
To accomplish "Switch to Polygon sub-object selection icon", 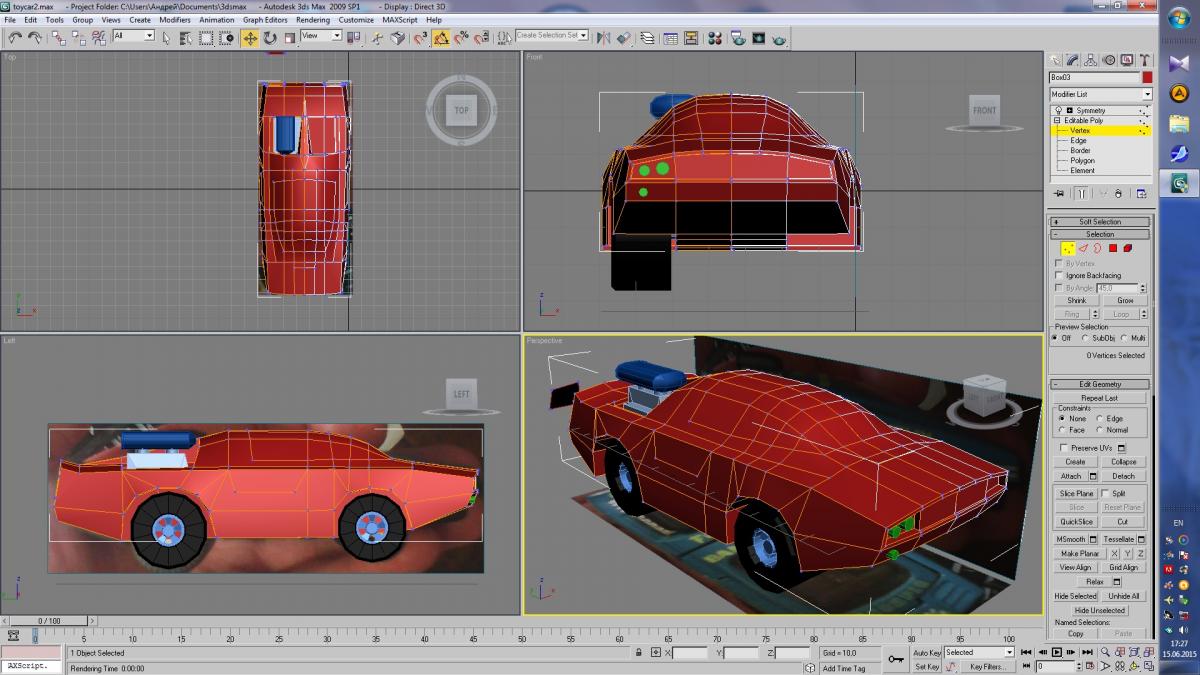I will pos(1112,248).
